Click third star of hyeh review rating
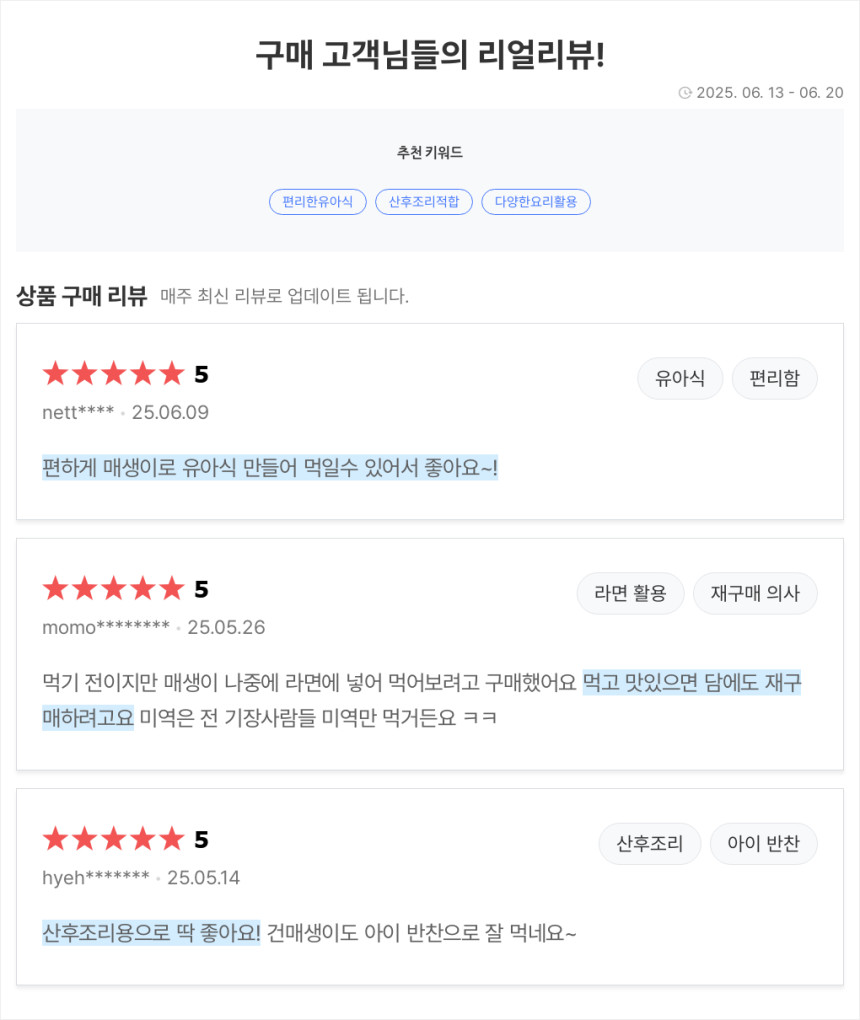 [114, 839]
